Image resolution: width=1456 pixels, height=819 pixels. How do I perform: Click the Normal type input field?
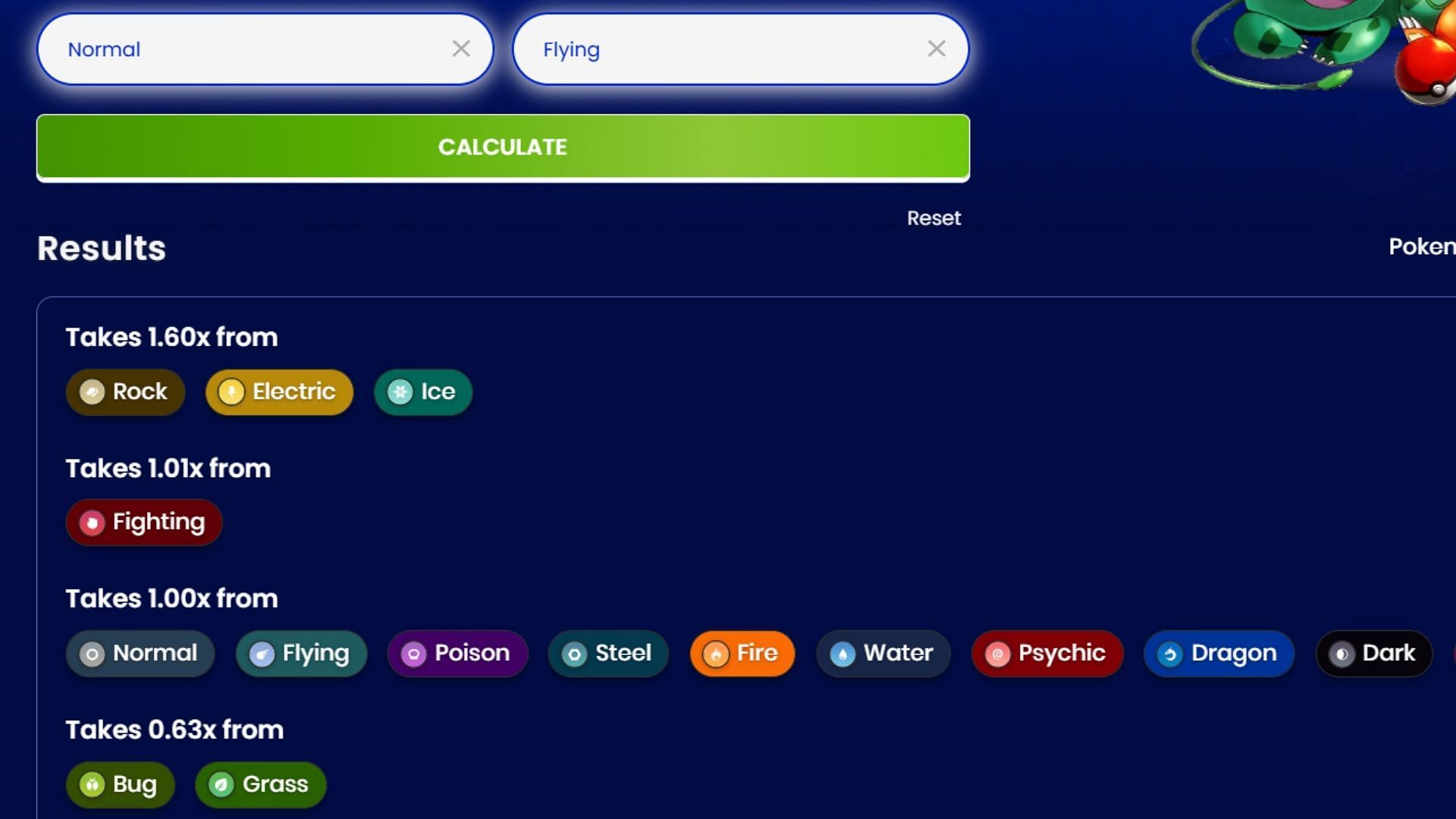coord(266,49)
